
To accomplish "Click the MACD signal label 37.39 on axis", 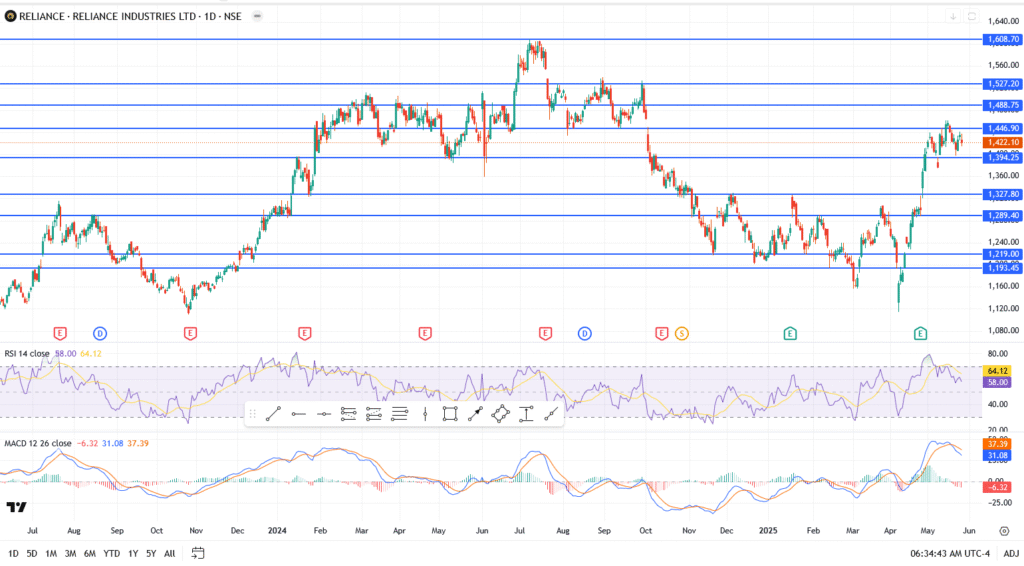I will click(997, 444).
